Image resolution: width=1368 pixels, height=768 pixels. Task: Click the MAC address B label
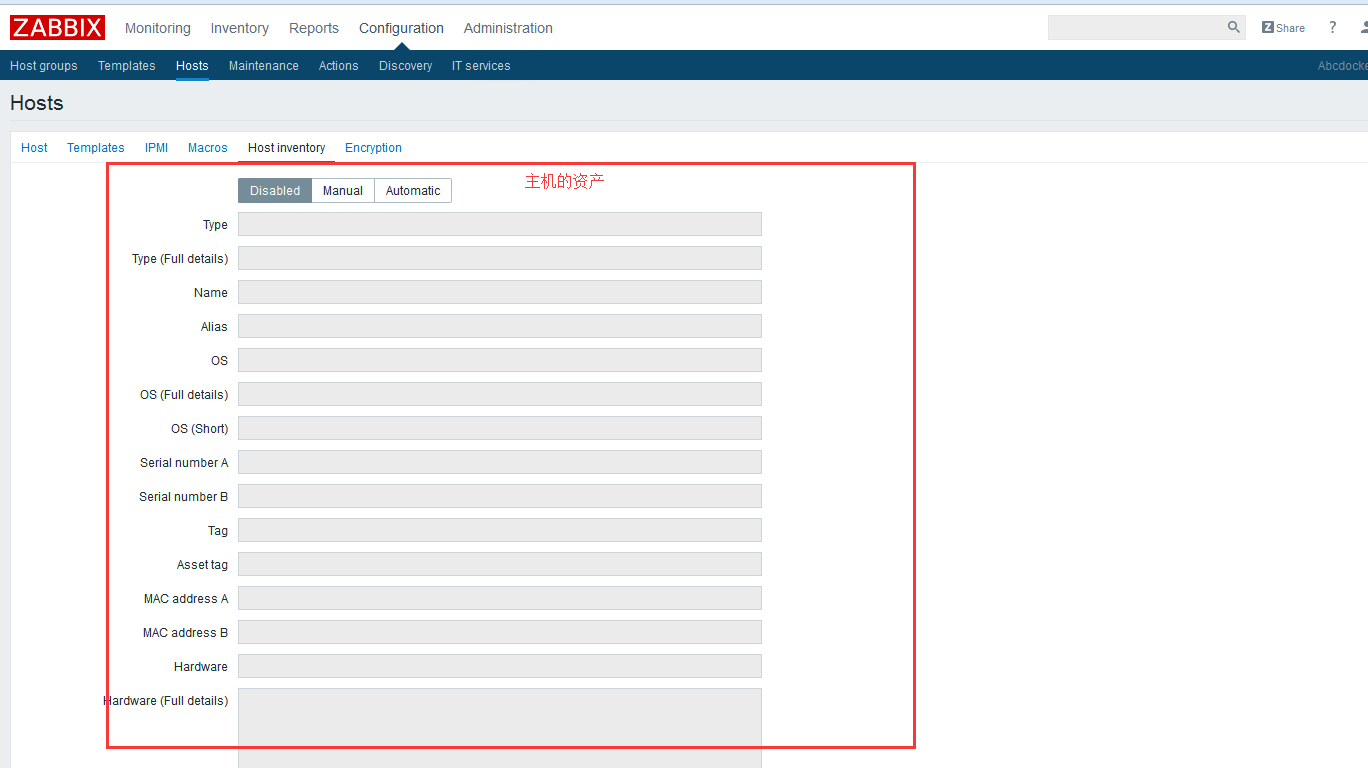(x=185, y=633)
